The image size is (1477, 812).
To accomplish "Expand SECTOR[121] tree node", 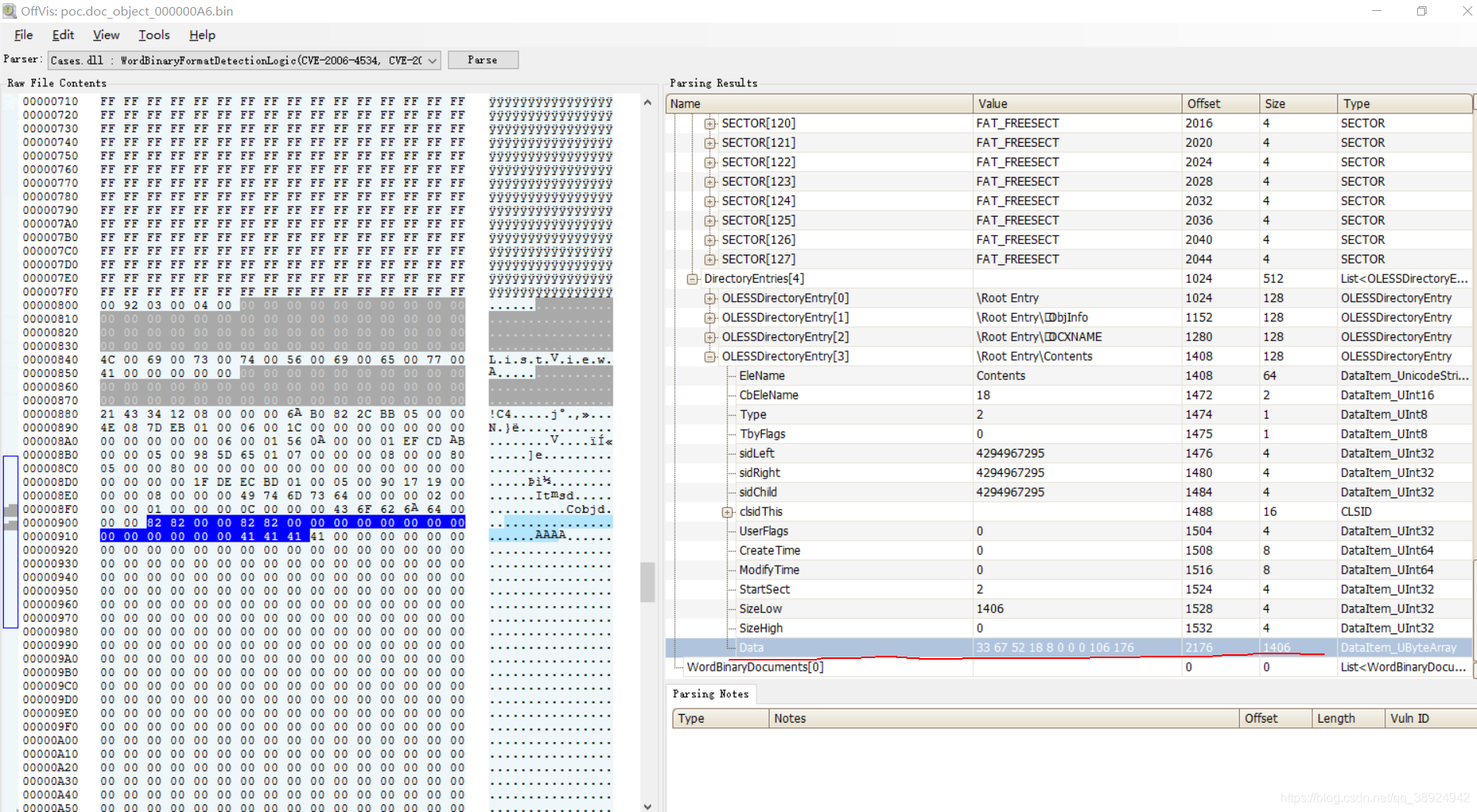I will coord(710,143).
